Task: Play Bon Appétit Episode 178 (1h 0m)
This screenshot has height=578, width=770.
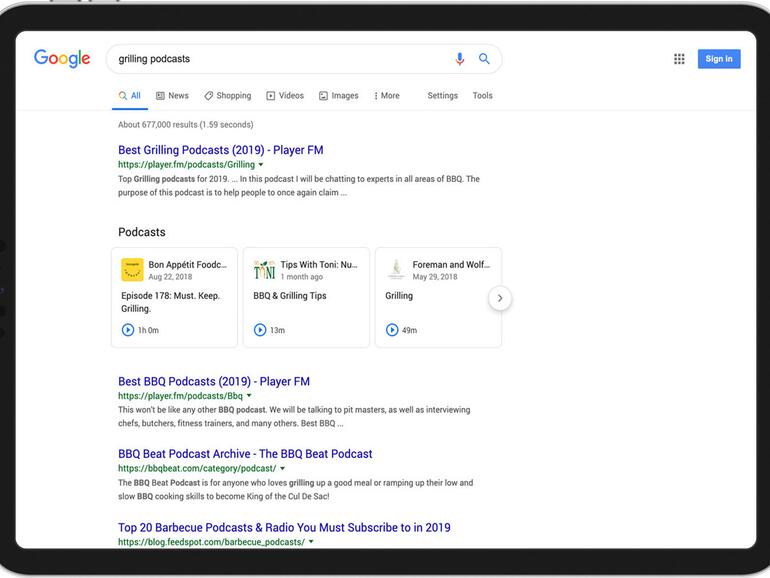Action: 128,330
